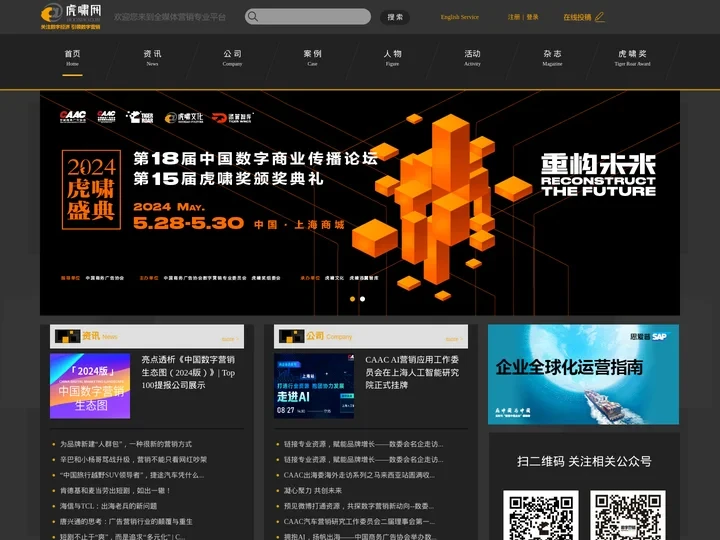Open headline 亮点透析《中国数字营销生态图》
720x540 pixels.
point(188,372)
